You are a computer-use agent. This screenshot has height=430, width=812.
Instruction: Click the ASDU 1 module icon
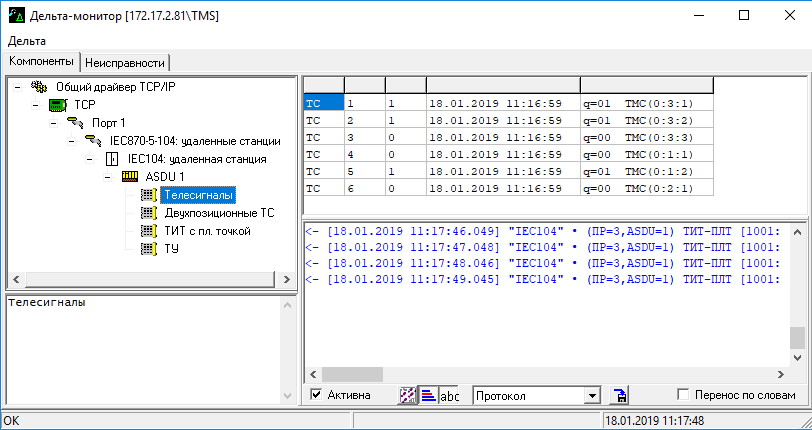(x=130, y=177)
